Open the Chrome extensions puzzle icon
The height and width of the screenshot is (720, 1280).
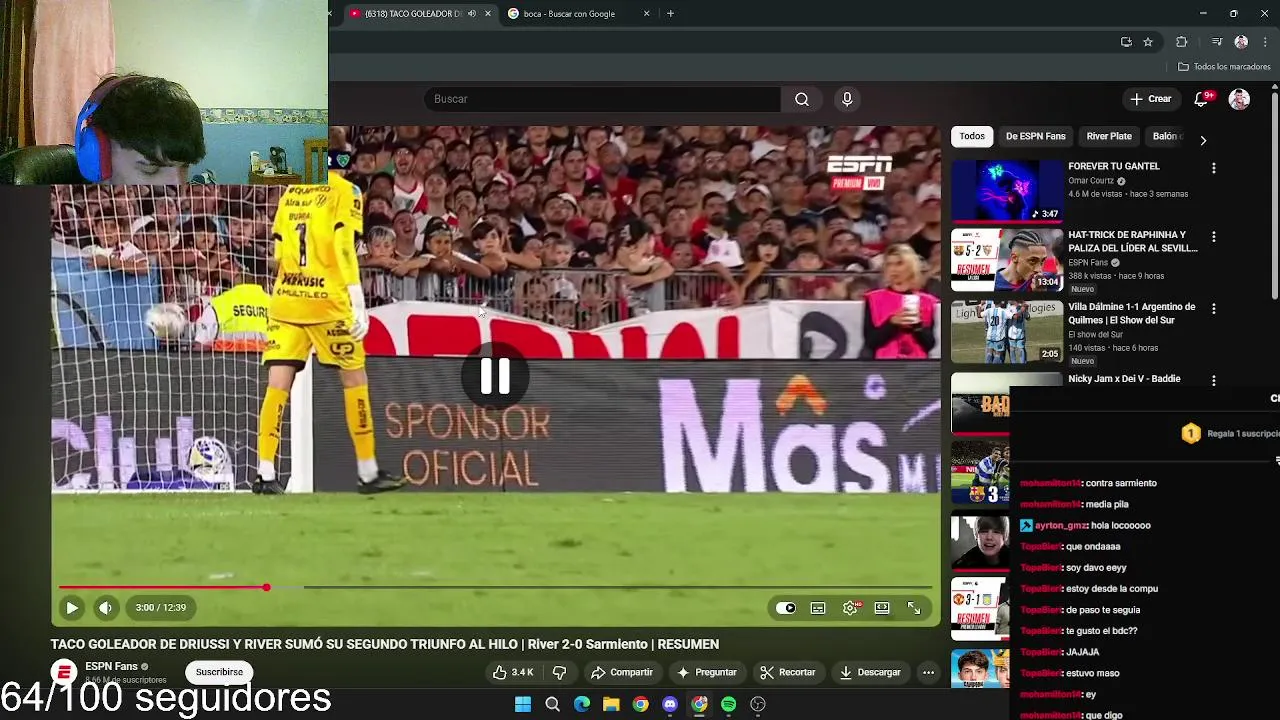[x=1181, y=42]
